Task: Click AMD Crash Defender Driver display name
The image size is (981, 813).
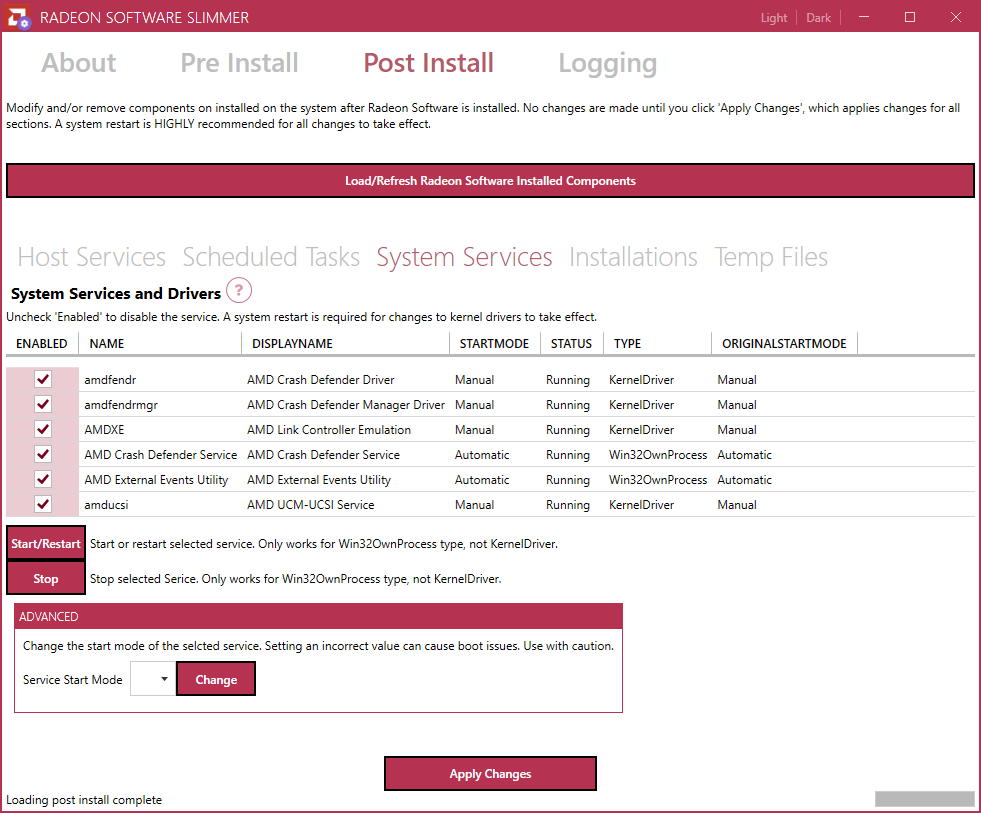Action: coord(320,380)
